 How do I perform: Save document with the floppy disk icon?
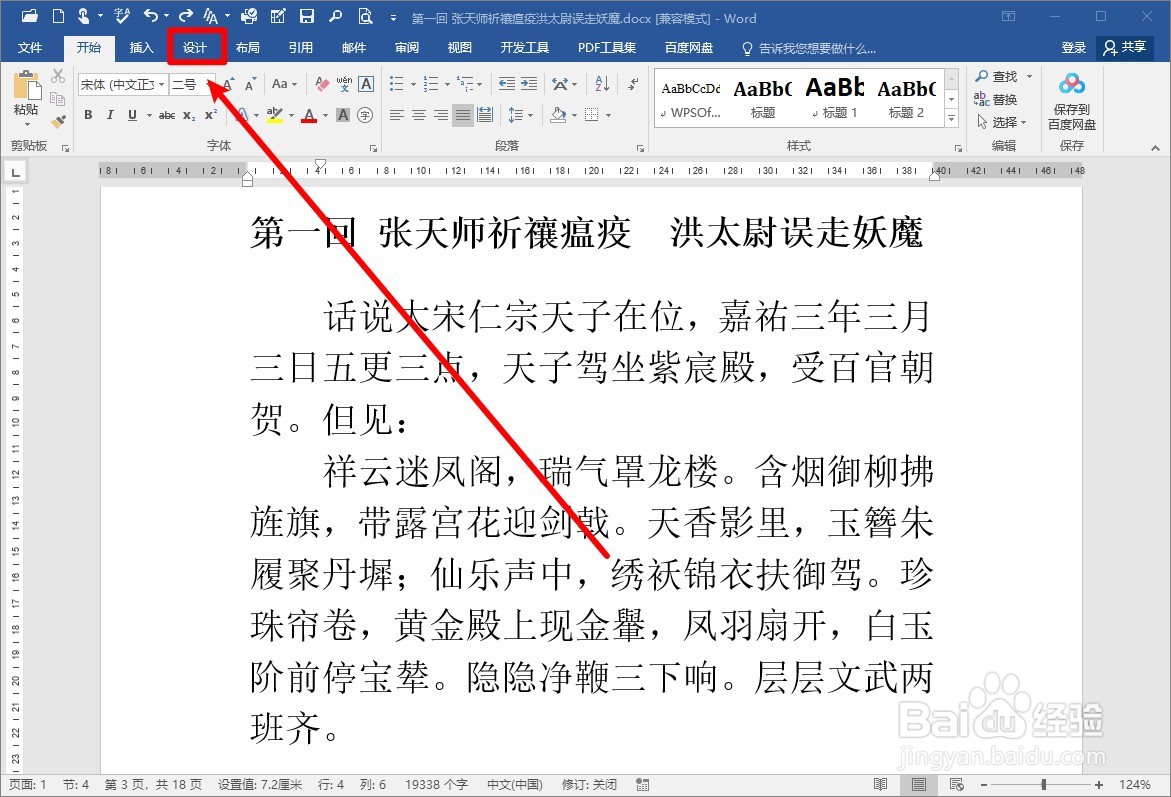[306, 15]
